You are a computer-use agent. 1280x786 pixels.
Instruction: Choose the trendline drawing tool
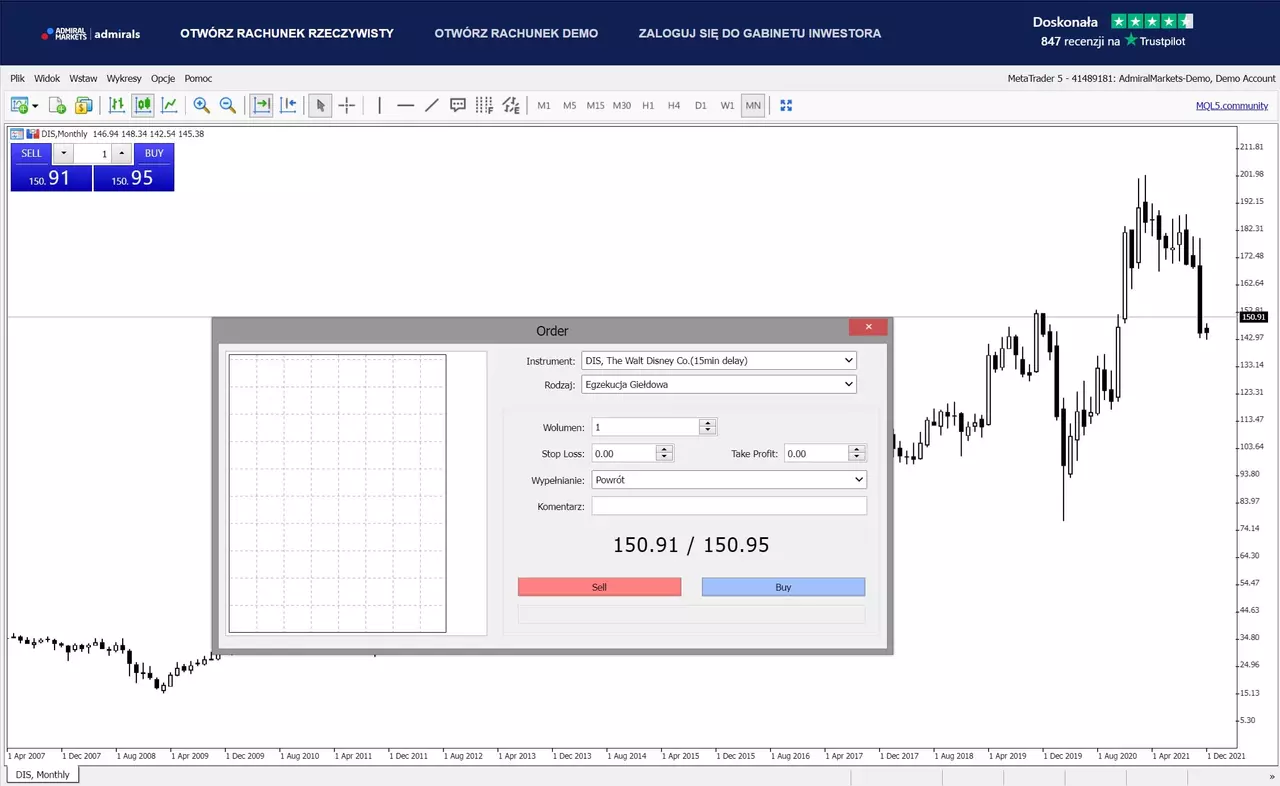coord(432,105)
